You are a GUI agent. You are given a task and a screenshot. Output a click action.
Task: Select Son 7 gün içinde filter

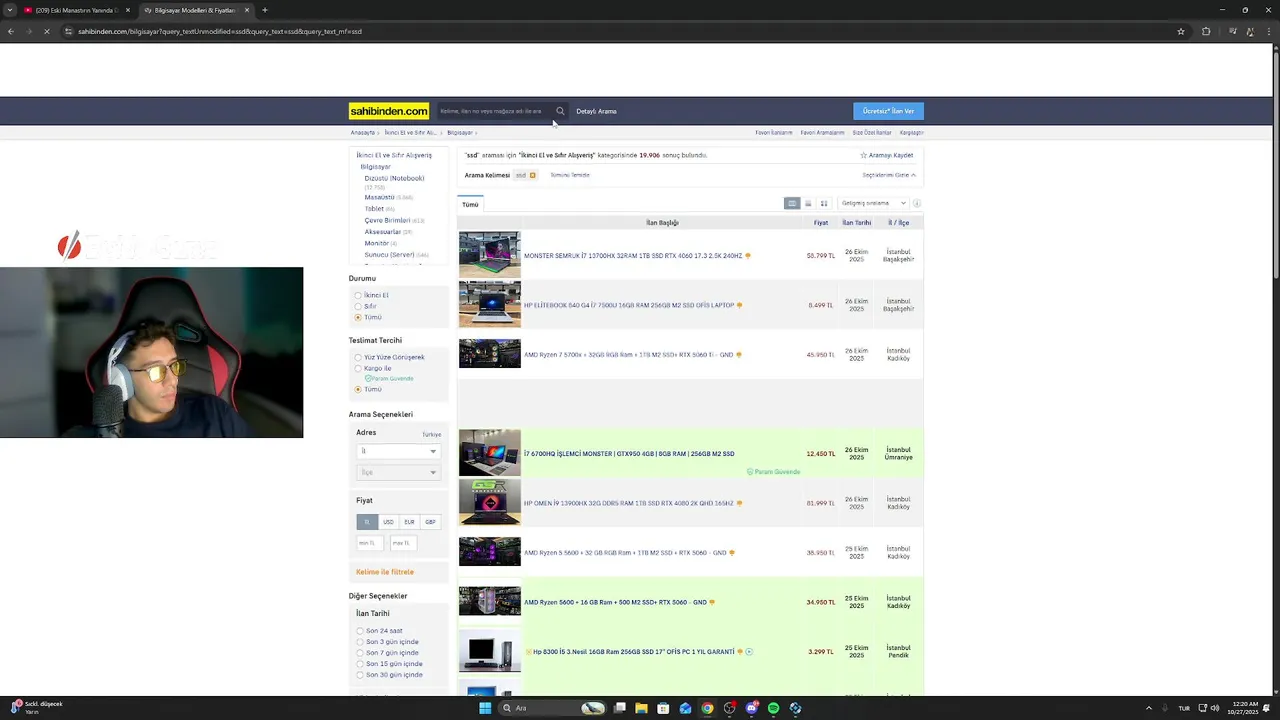[360, 653]
